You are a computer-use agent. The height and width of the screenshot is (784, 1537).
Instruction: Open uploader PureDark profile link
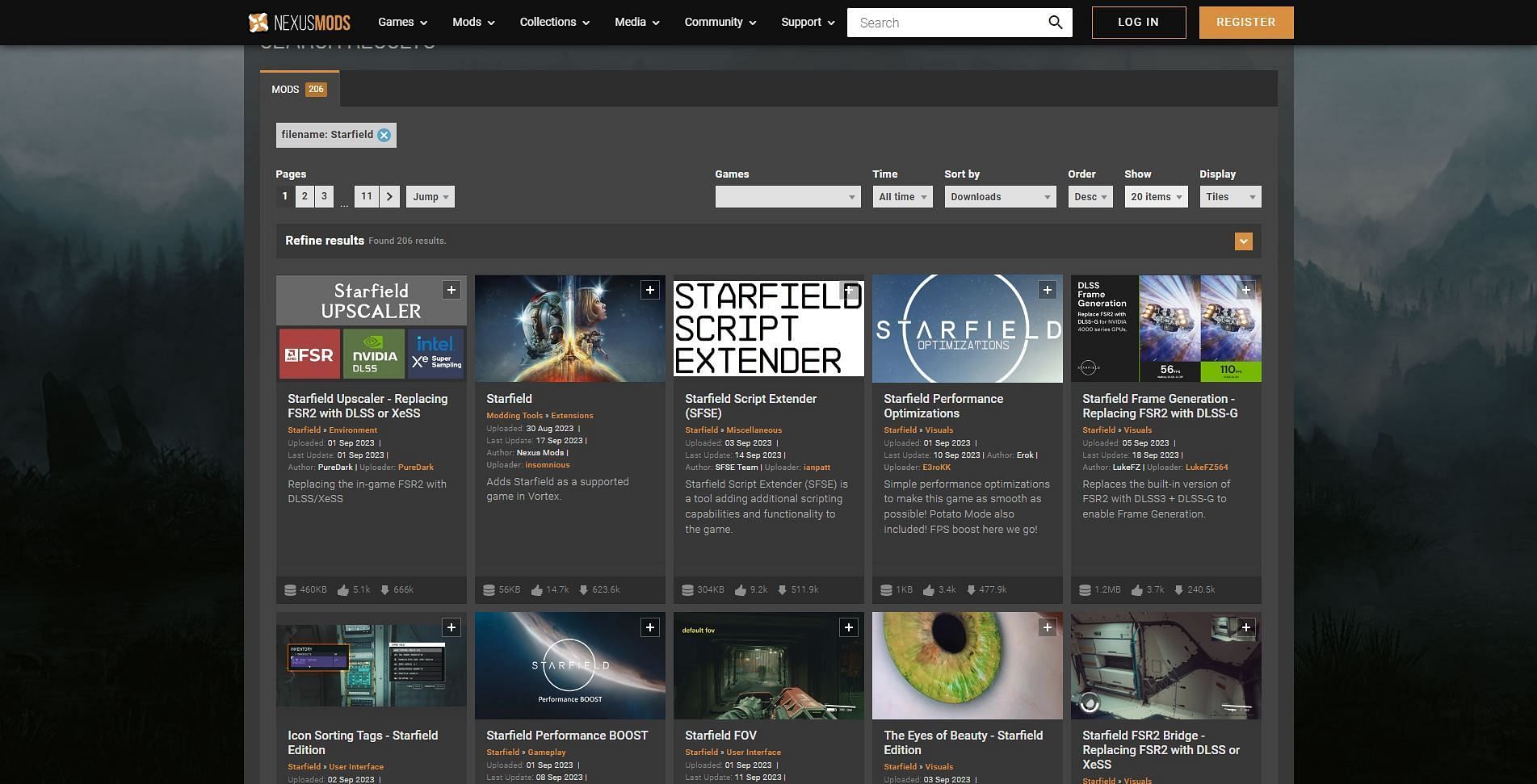416,467
